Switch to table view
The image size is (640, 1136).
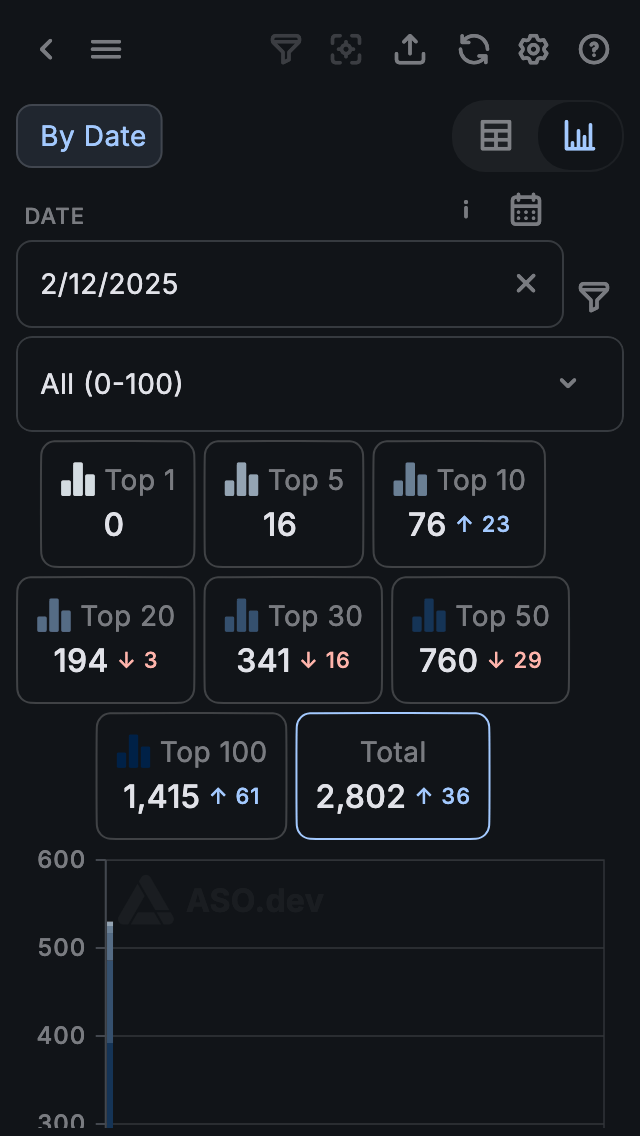pyautogui.click(x=496, y=136)
